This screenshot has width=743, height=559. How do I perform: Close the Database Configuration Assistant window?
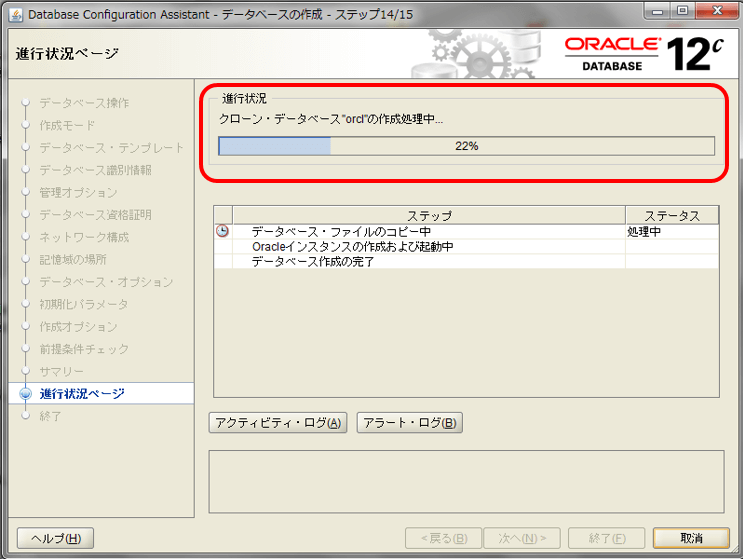717,10
